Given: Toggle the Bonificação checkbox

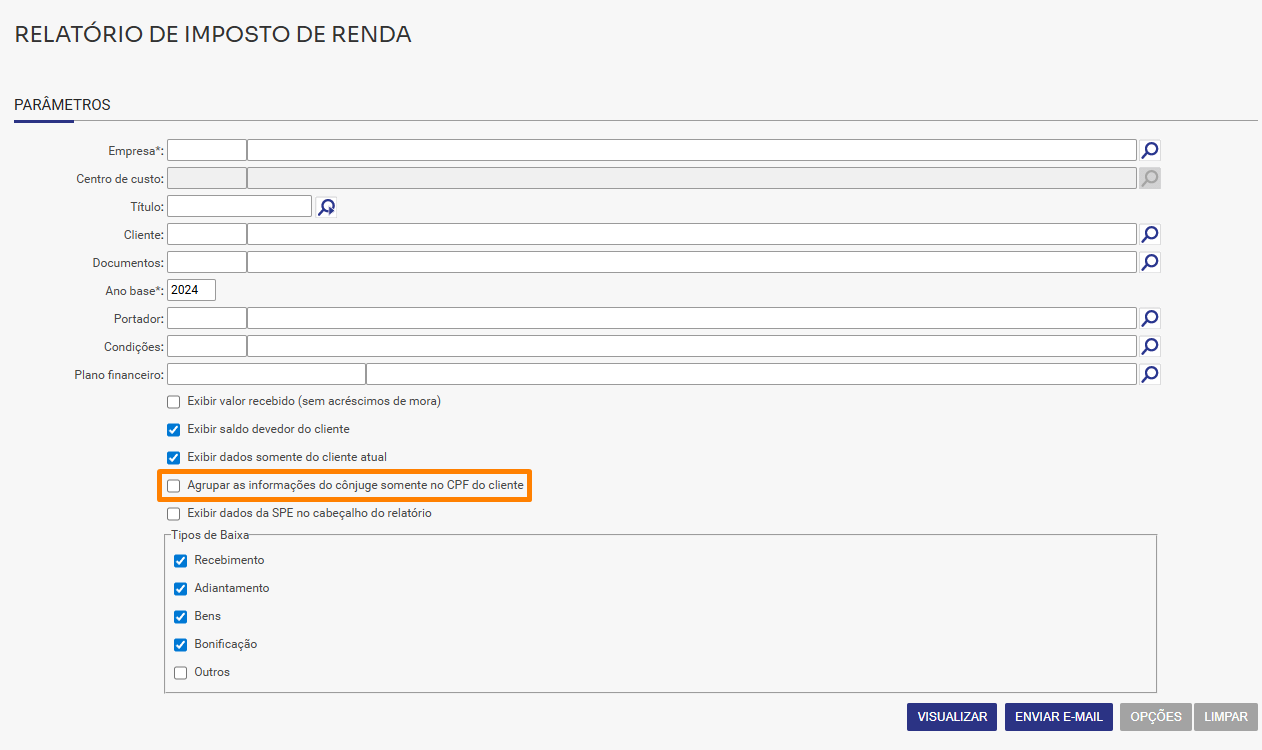Looking at the screenshot, I should (181, 645).
